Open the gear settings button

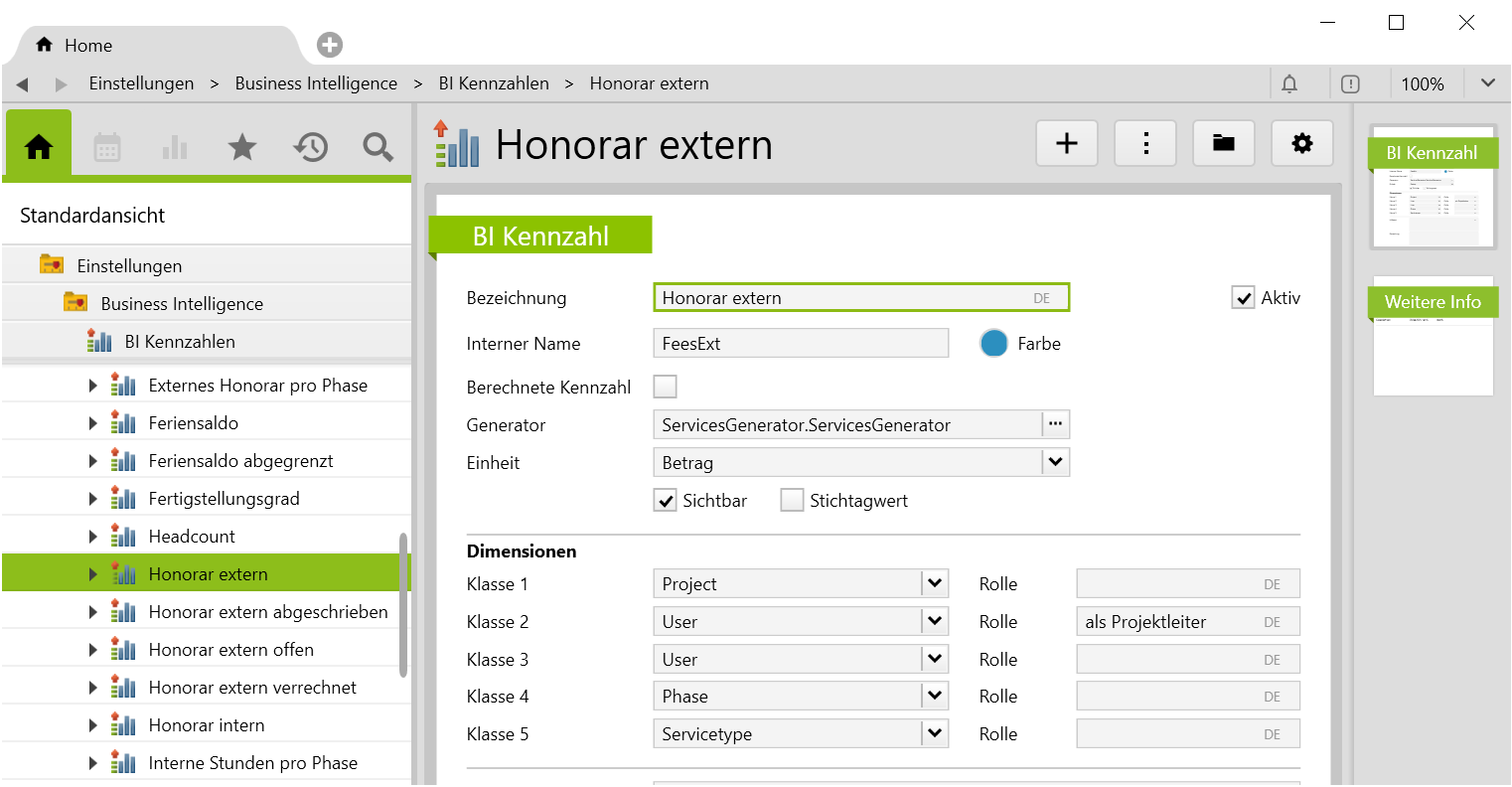tap(1302, 144)
